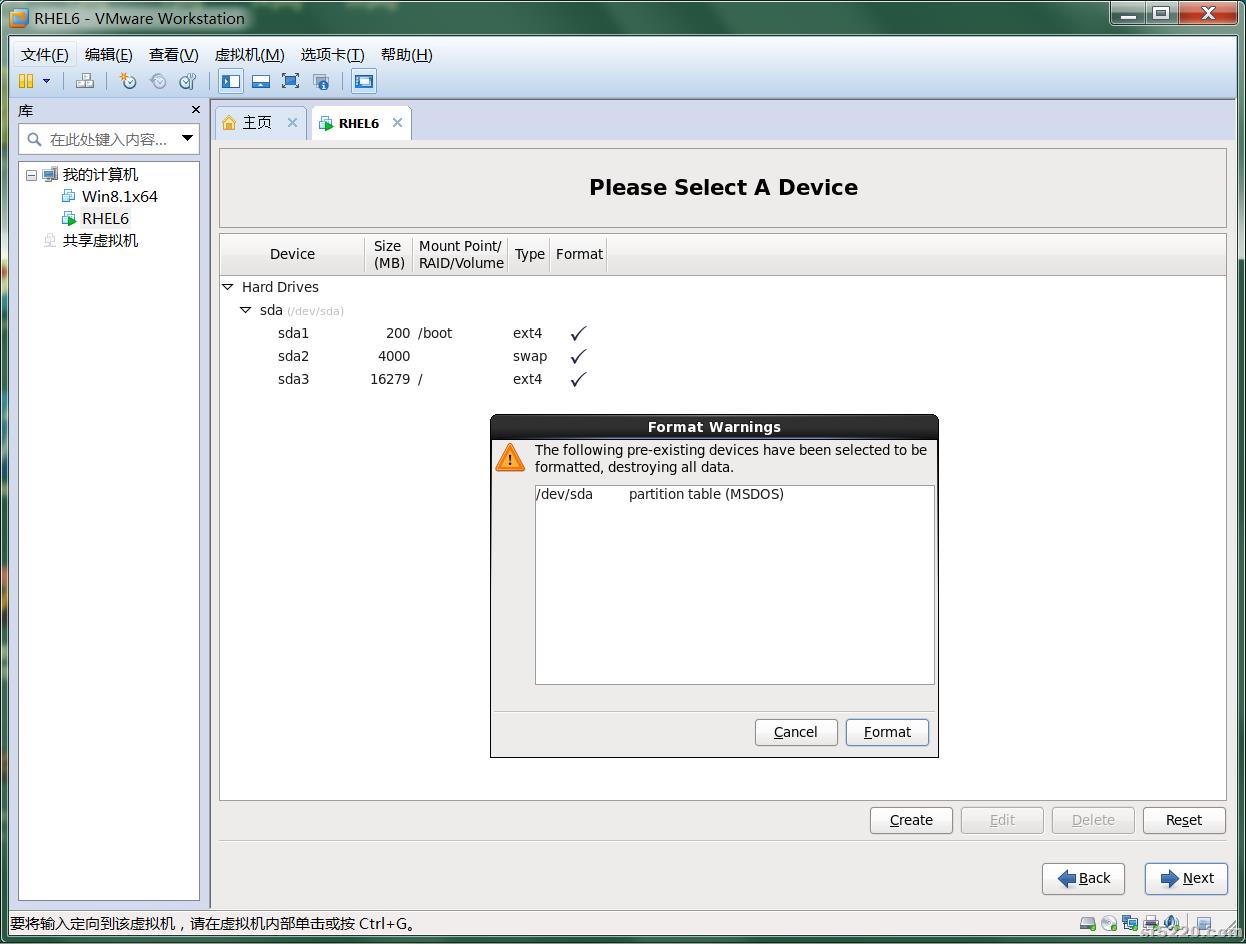The width and height of the screenshot is (1246, 944).
Task: Open the 帮助(H) menu
Action: point(407,55)
